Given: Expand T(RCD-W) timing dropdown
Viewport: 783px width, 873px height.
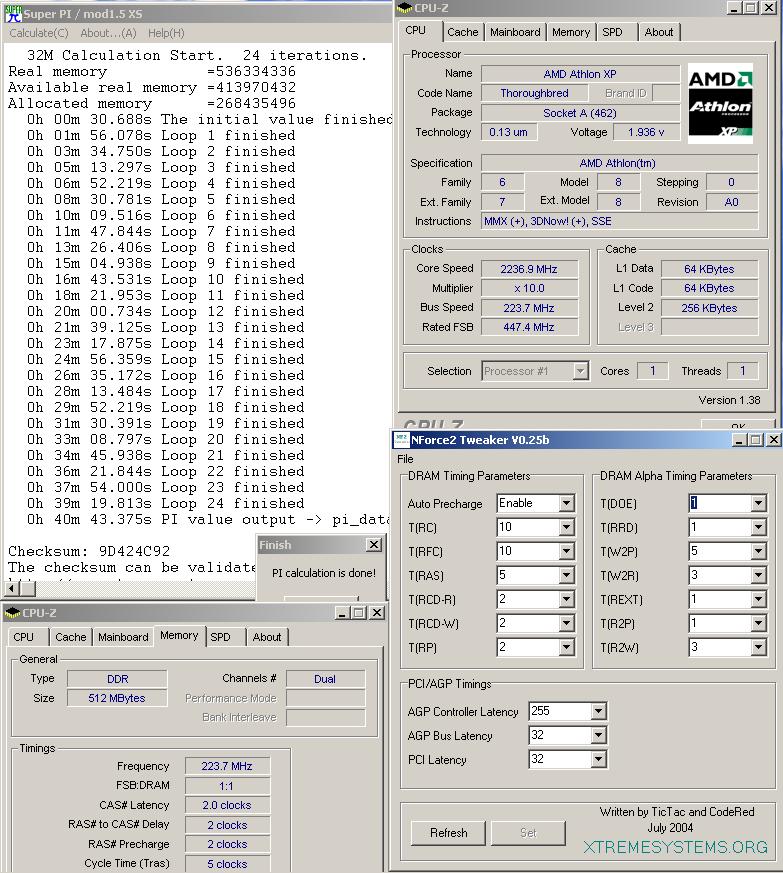Looking at the screenshot, I should pos(566,623).
